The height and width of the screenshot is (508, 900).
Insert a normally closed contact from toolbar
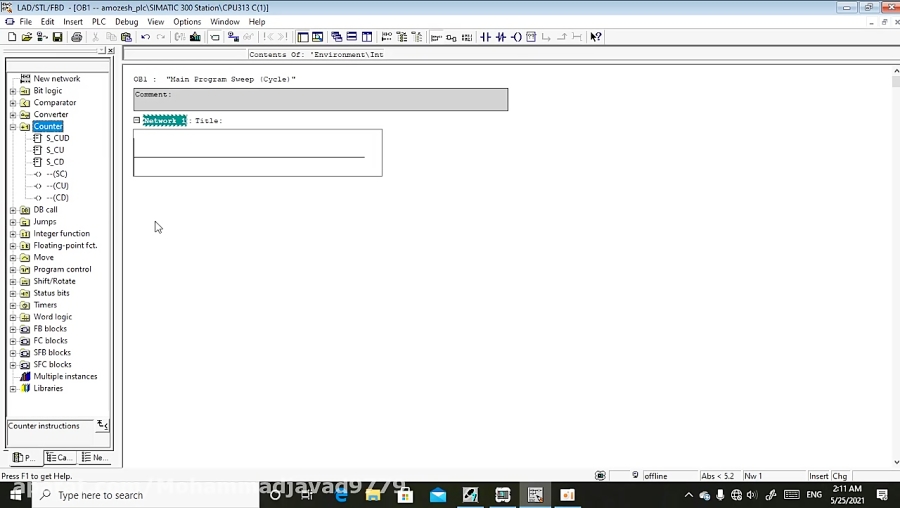click(x=501, y=37)
